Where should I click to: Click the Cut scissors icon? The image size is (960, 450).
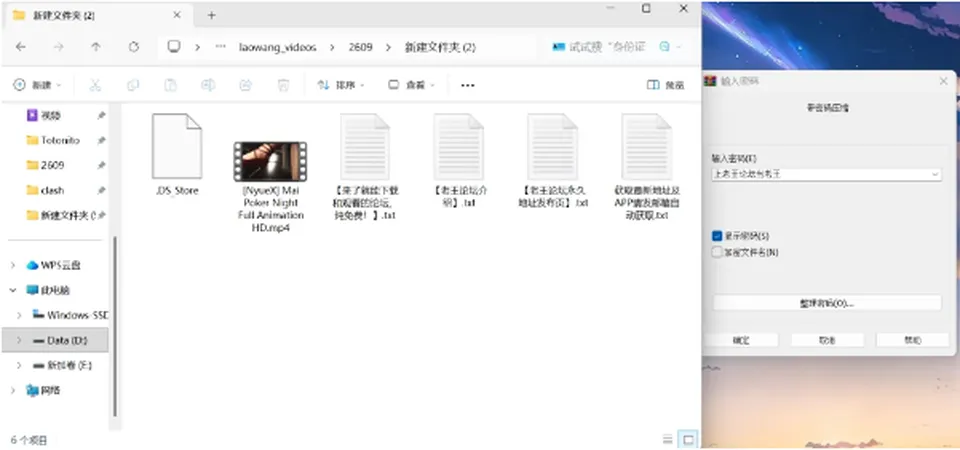pos(95,85)
